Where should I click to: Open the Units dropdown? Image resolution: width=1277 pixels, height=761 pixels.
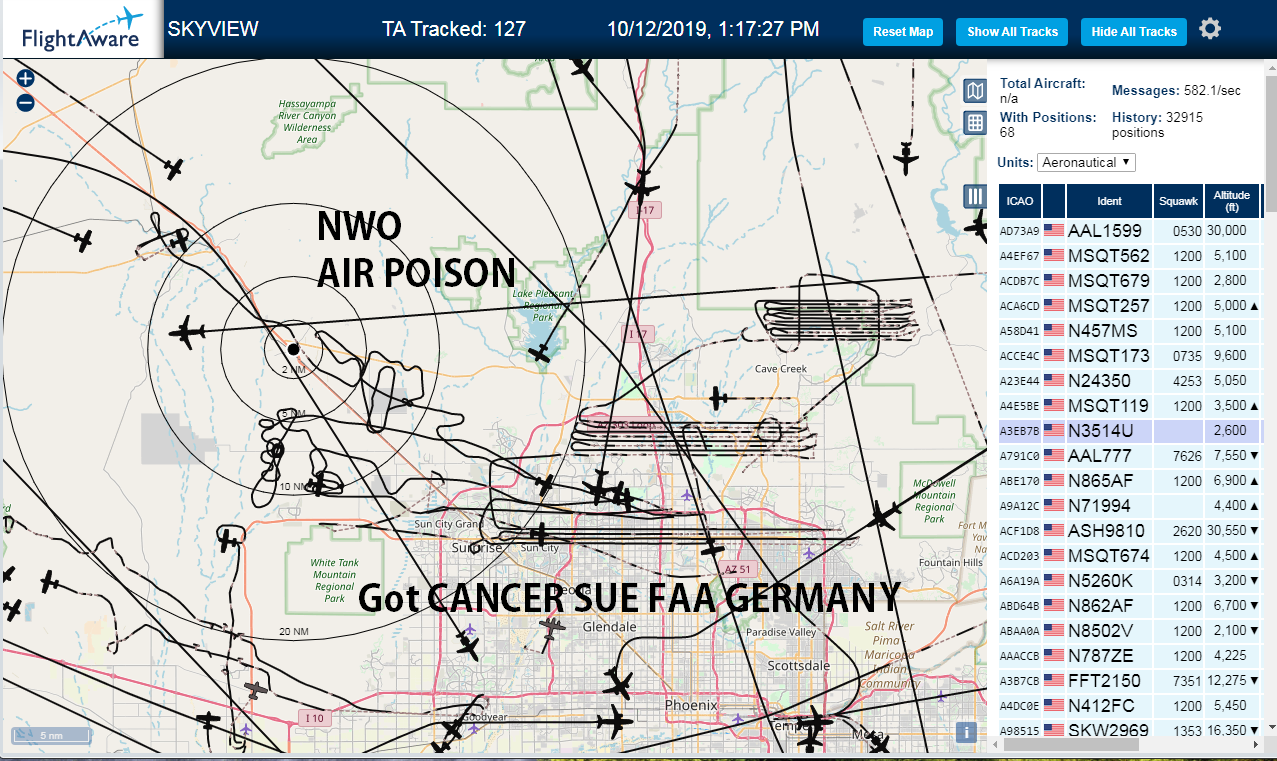[1086, 162]
